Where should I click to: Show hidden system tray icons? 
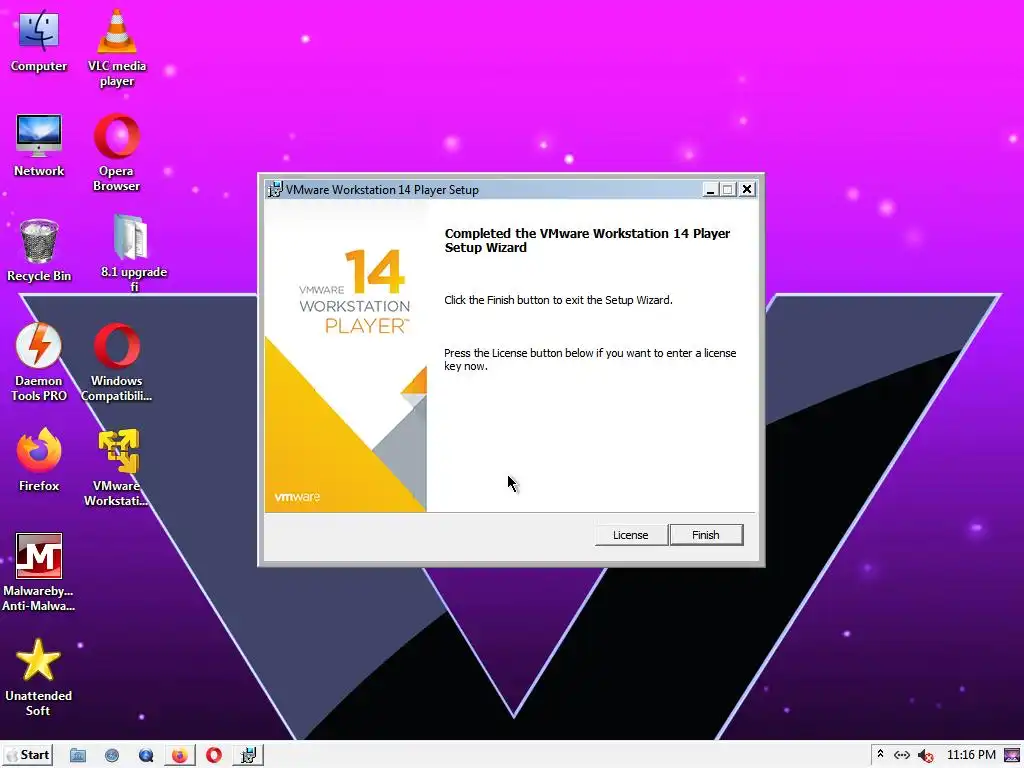[880, 754]
